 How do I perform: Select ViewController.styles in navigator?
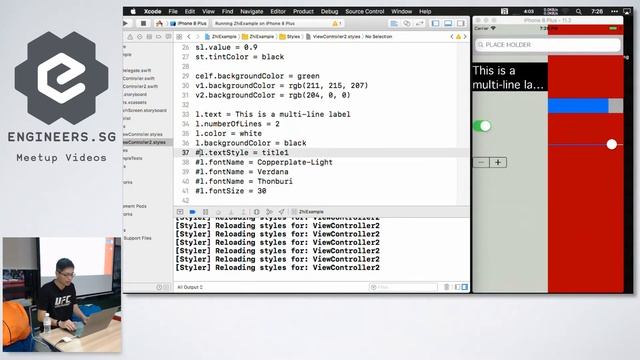pos(142,134)
